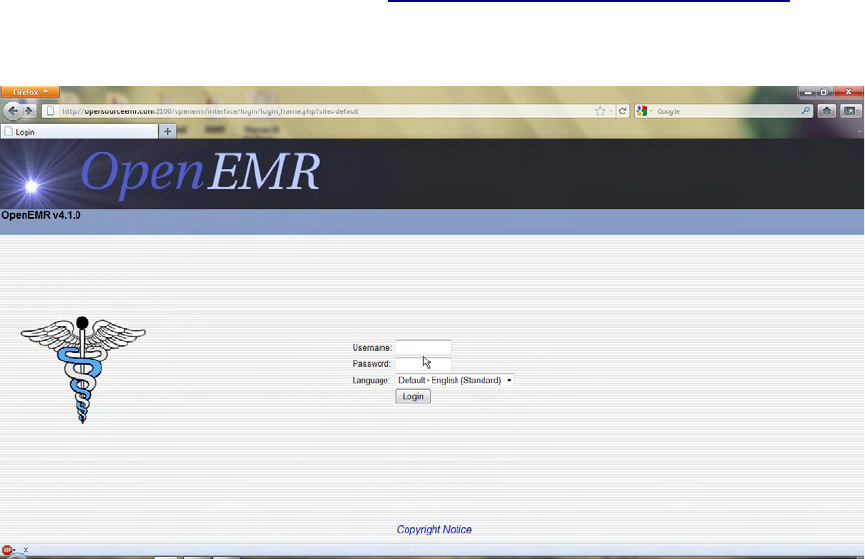Click the OpenEMR logo banner
865x559 pixels.
click(200, 173)
